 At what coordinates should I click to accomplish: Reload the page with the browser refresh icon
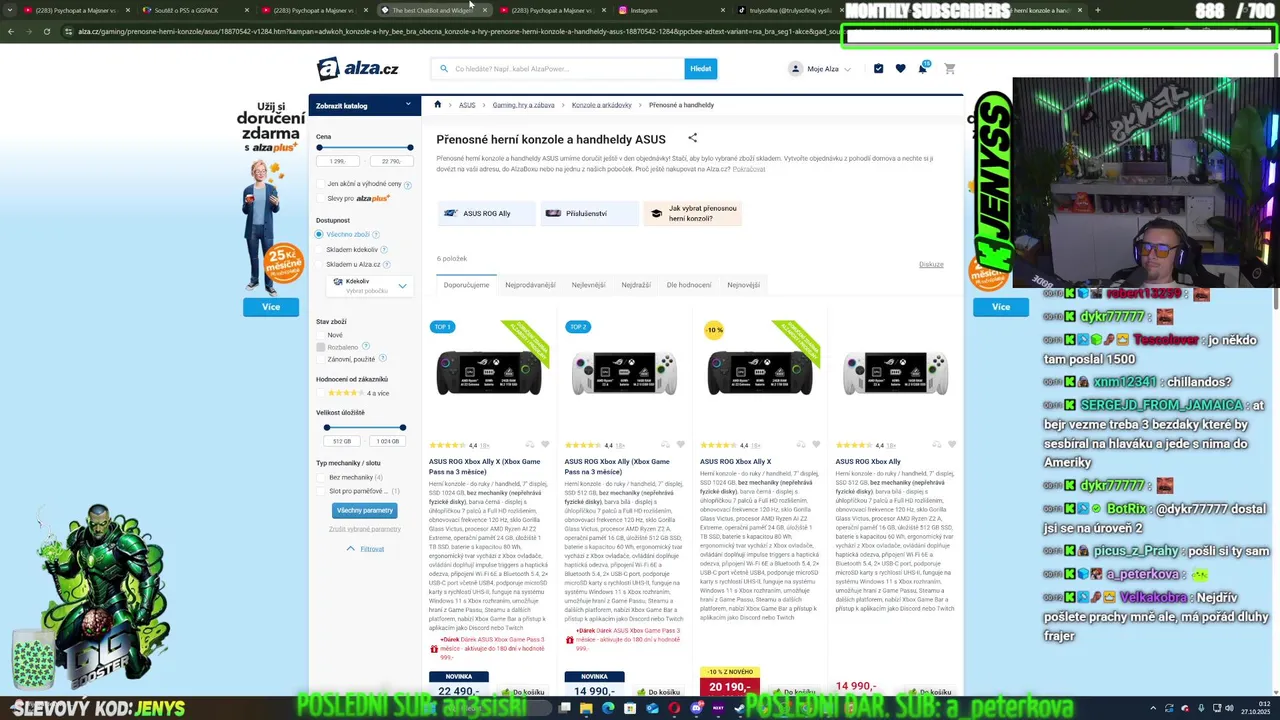(47, 31)
